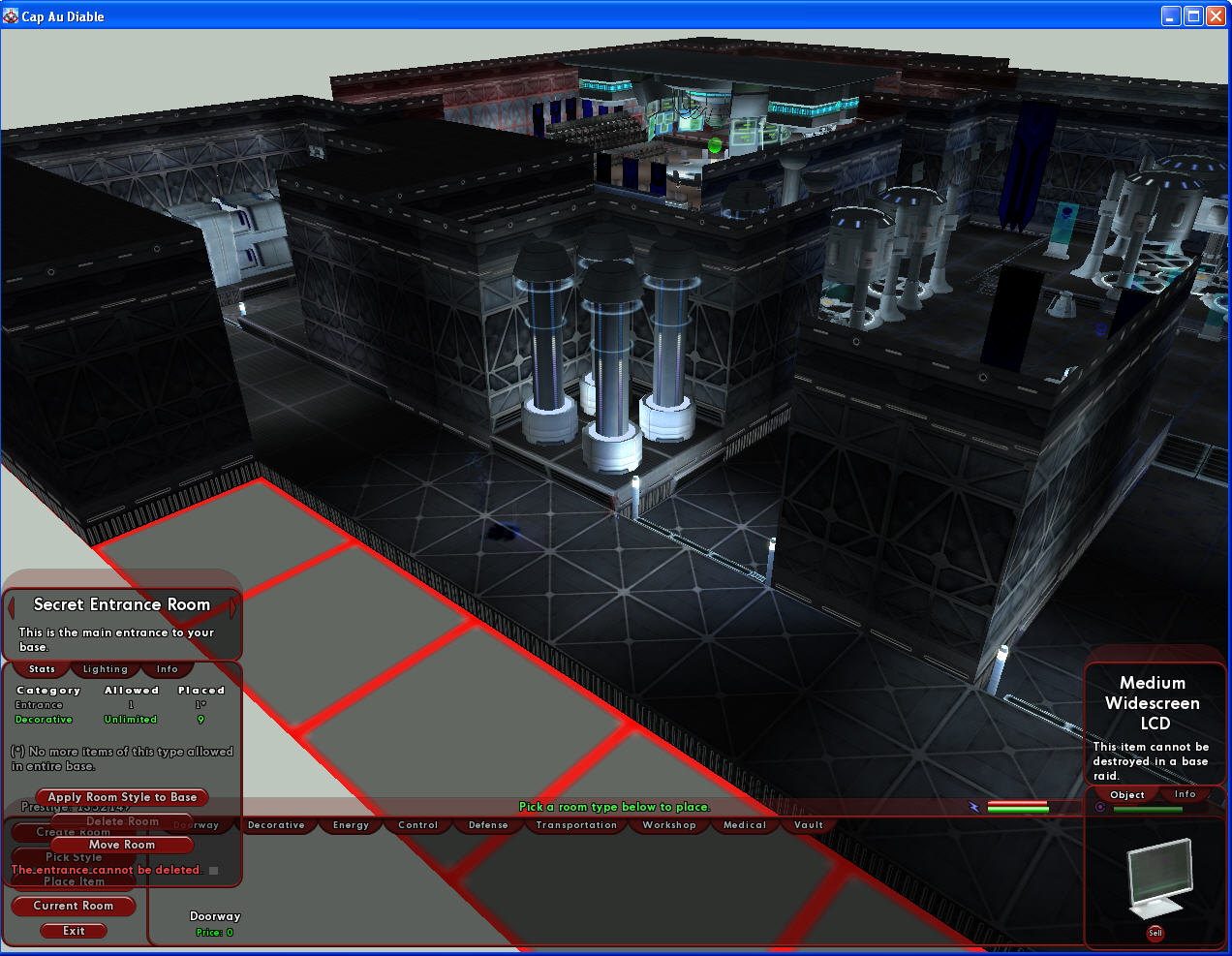Open the room Info tab
The width and height of the screenshot is (1232, 956).
(x=168, y=669)
